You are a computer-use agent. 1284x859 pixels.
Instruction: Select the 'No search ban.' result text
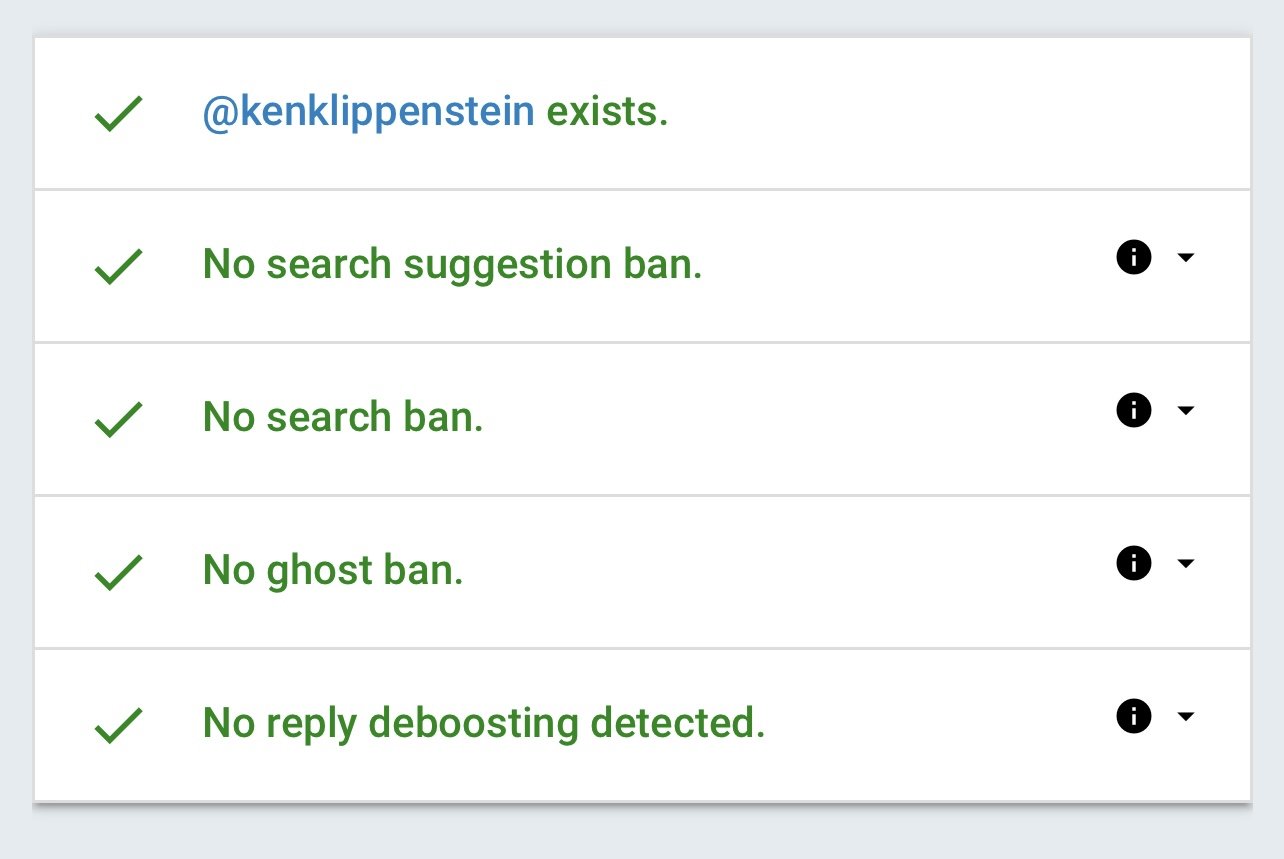[x=343, y=417]
